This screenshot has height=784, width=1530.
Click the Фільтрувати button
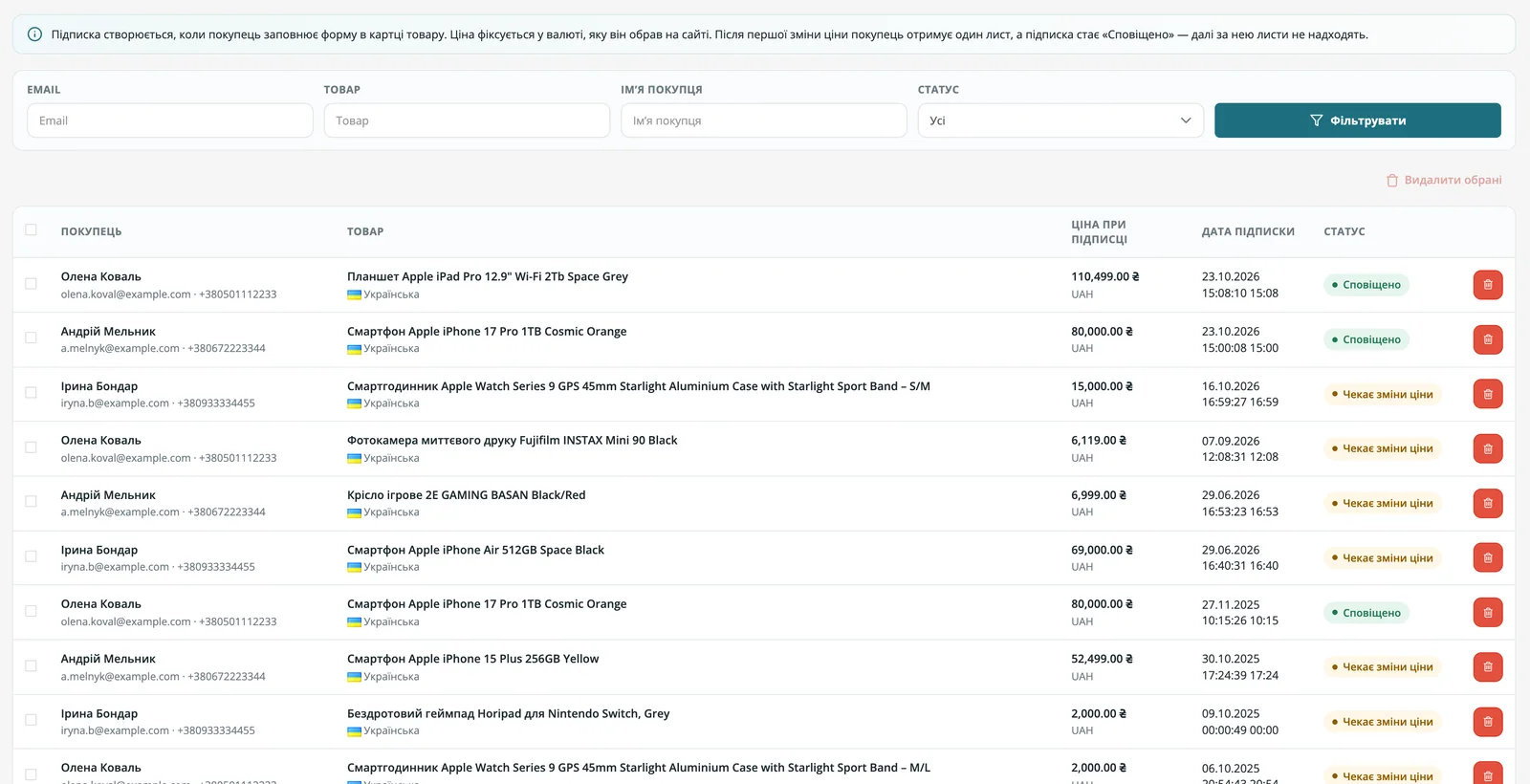point(1357,120)
